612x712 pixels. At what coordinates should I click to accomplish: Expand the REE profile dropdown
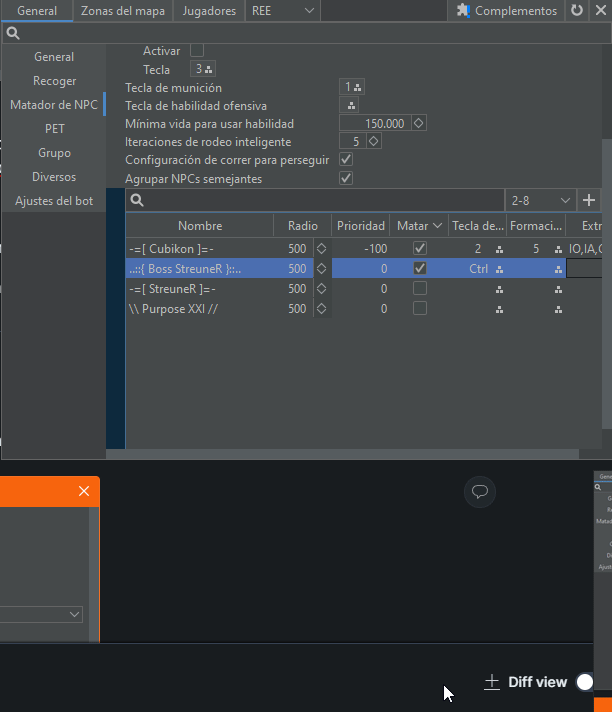[x=283, y=11]
